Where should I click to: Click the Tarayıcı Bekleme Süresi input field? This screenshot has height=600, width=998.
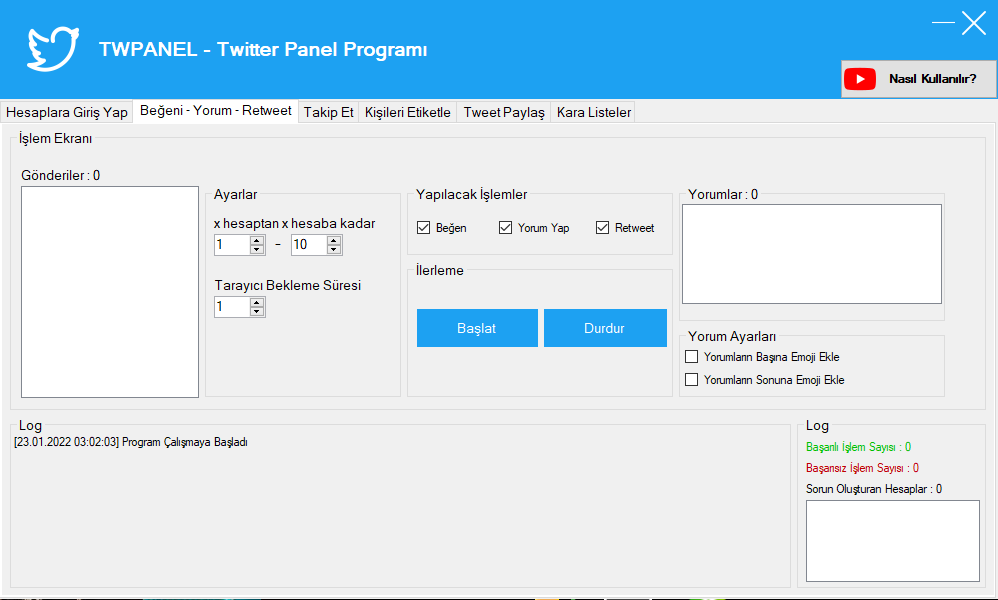232,307
